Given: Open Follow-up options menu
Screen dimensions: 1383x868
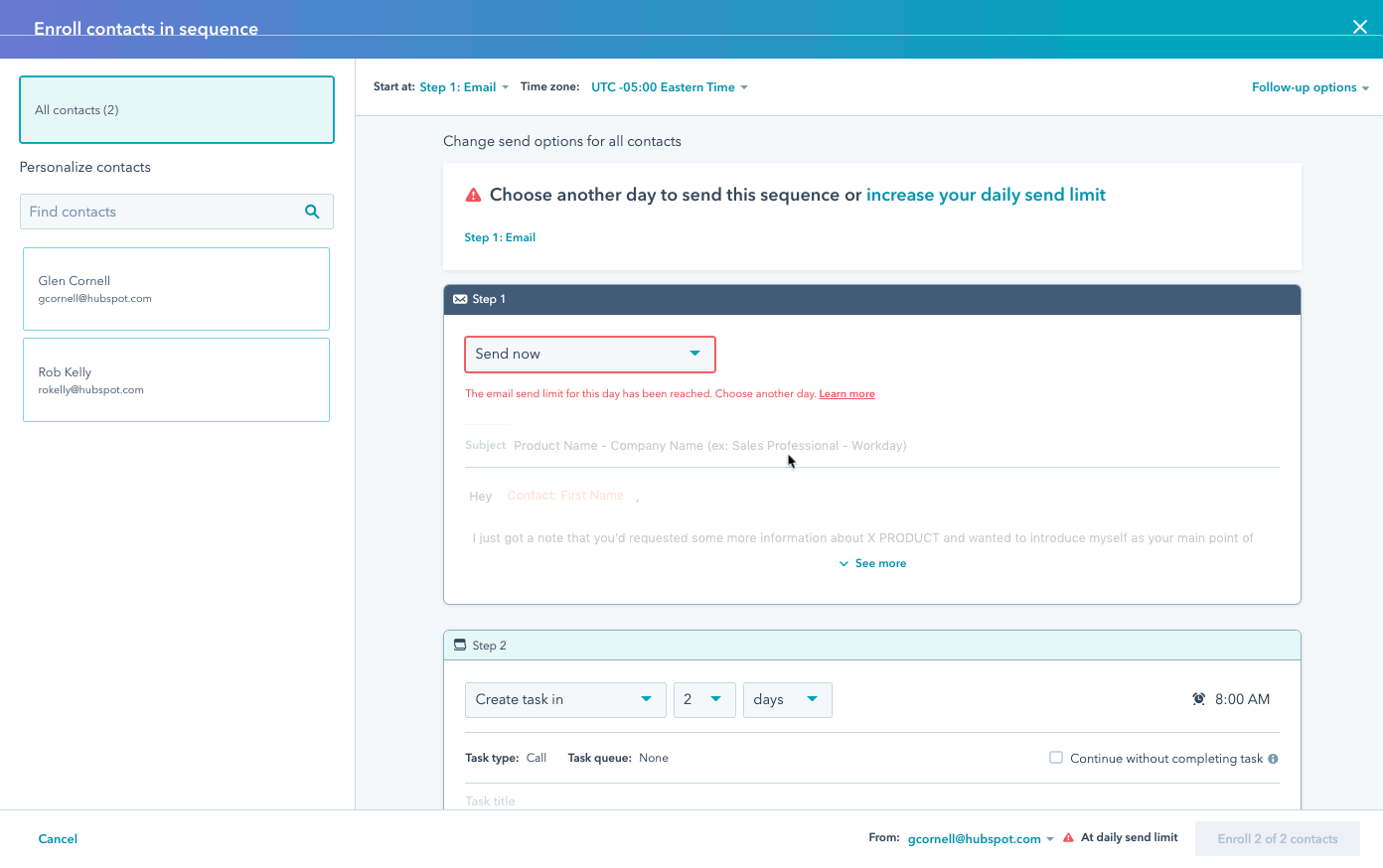Looking at the screenshot, I should click(1309, 87).
